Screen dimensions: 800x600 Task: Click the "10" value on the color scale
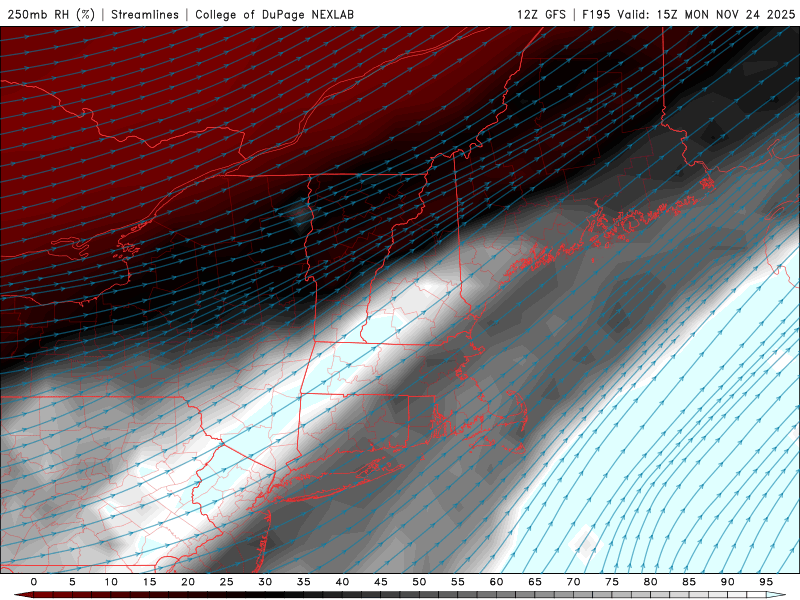click(x=111, y=582)
